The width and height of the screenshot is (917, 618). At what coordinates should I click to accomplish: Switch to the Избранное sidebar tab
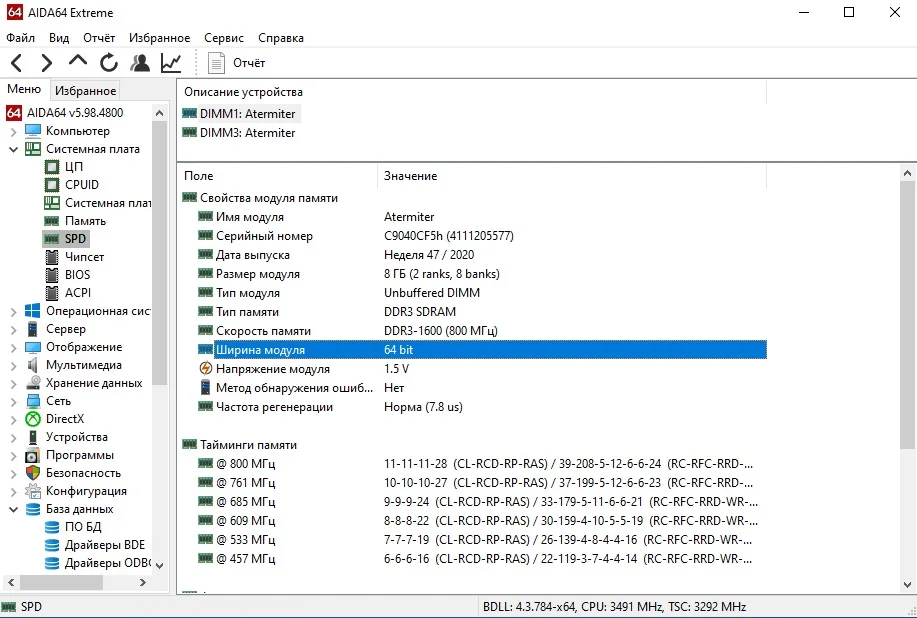click(x=85, y=91)
